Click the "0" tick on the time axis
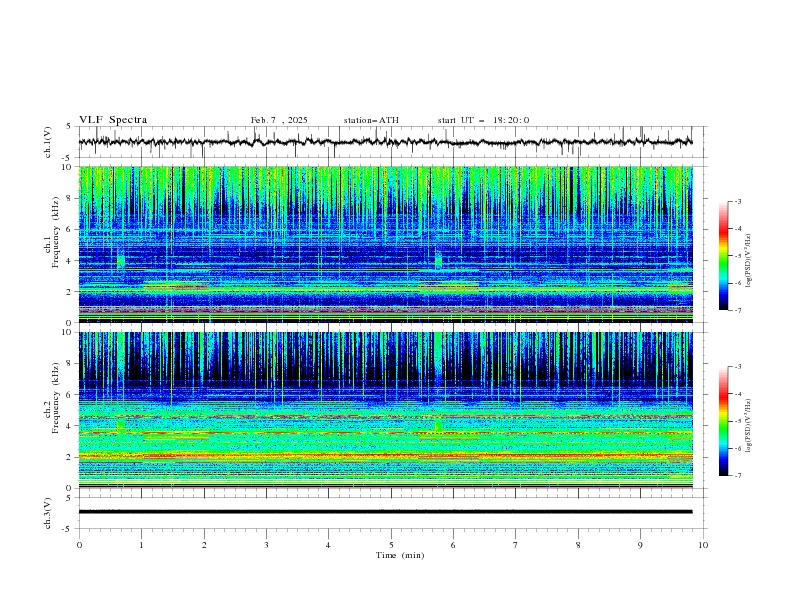 tap(79, 545)
